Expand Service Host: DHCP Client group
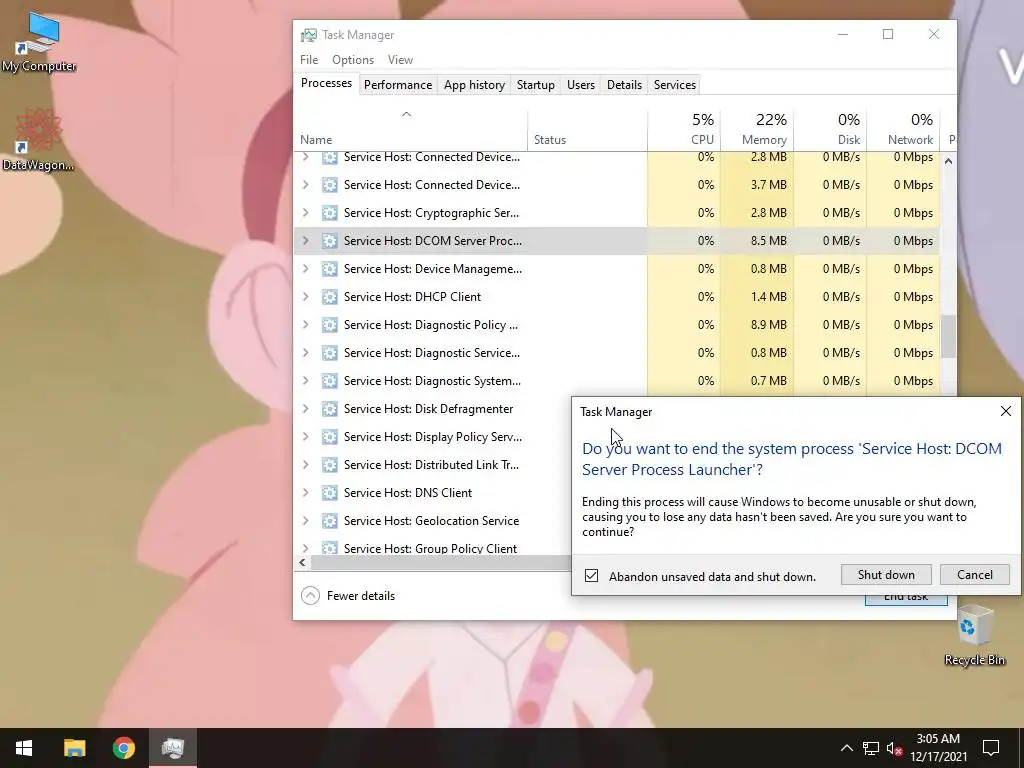Image resolution: width=1024 pixels, height=768 pixels. tap(305, 296)
